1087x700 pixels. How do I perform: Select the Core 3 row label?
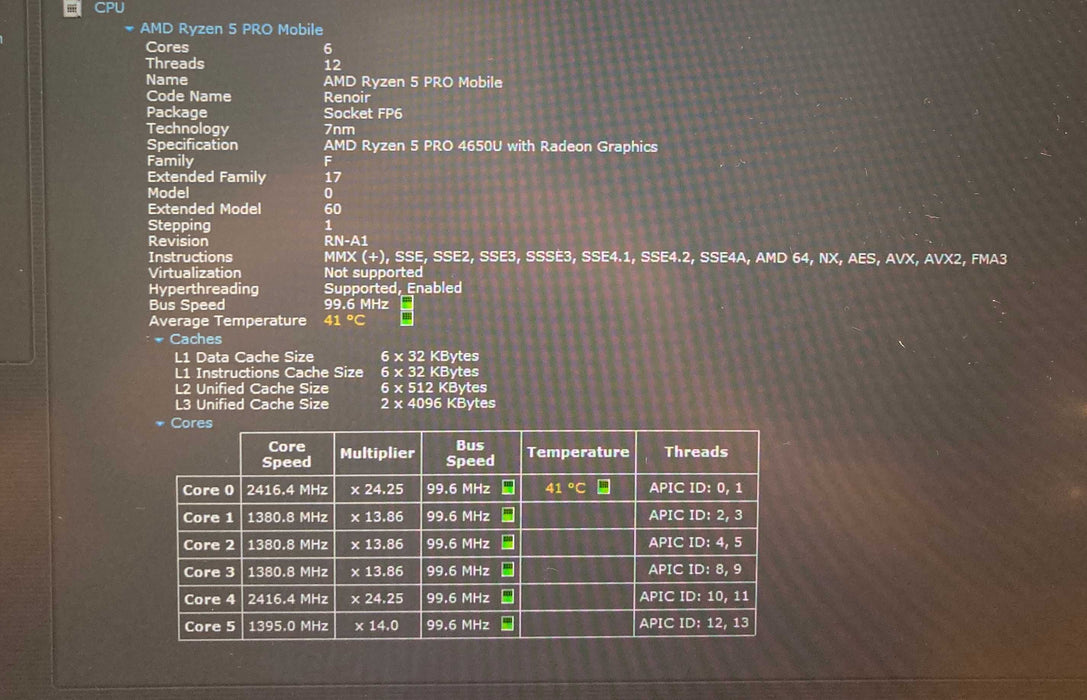pos(209,572)
